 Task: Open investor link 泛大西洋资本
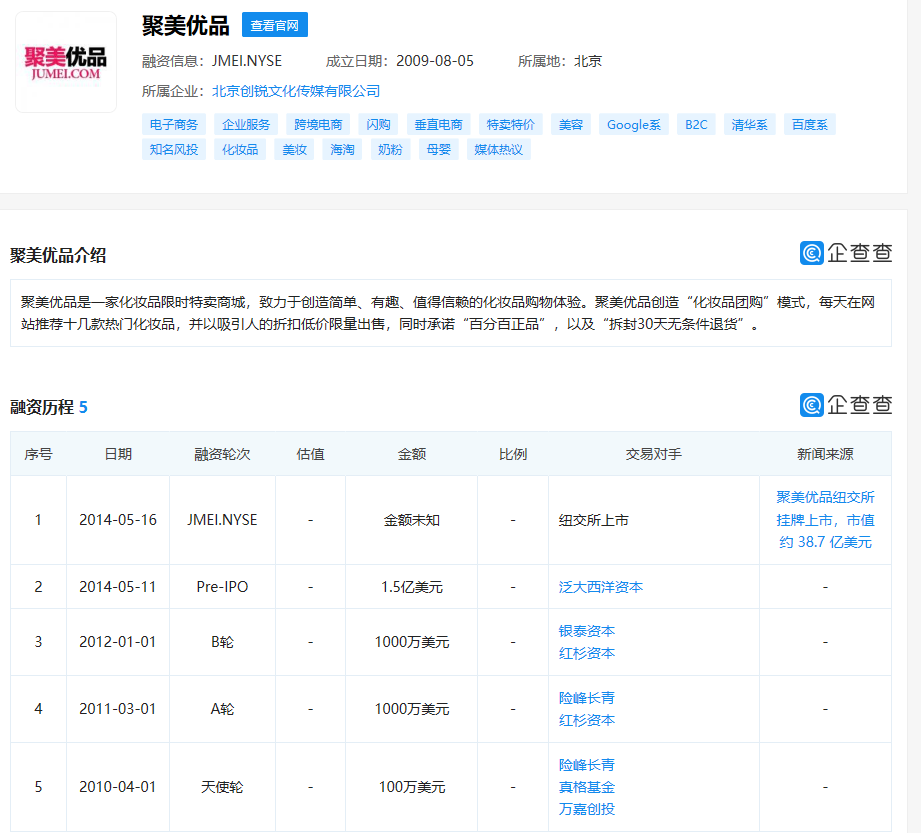tap(601, 587)
